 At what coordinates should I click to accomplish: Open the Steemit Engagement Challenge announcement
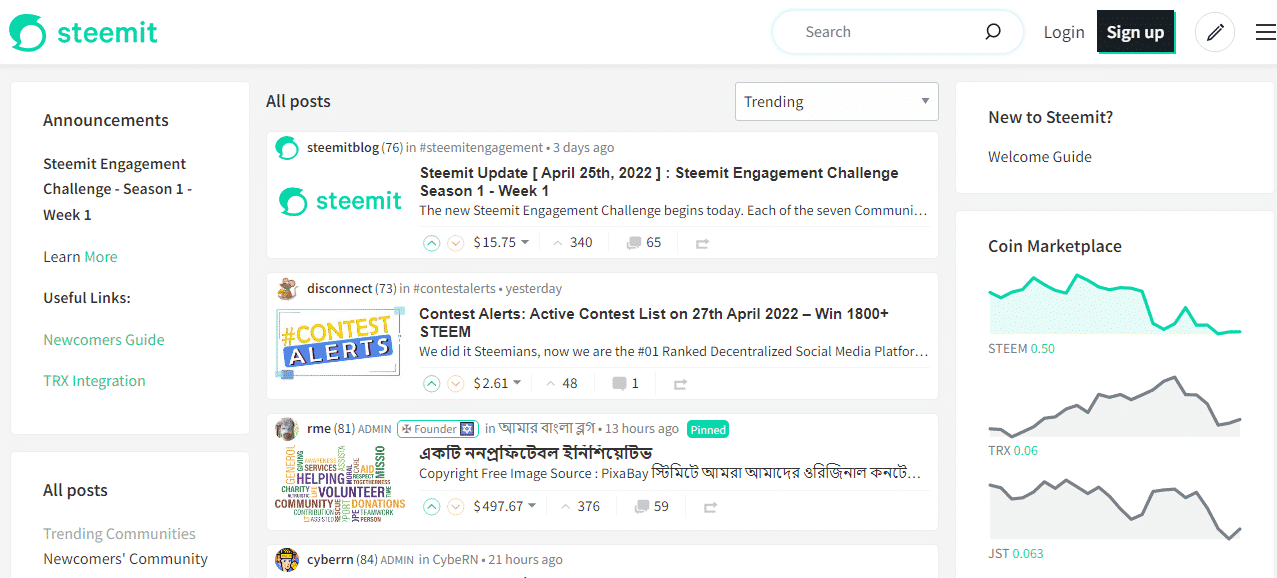(x=117, y=189)
